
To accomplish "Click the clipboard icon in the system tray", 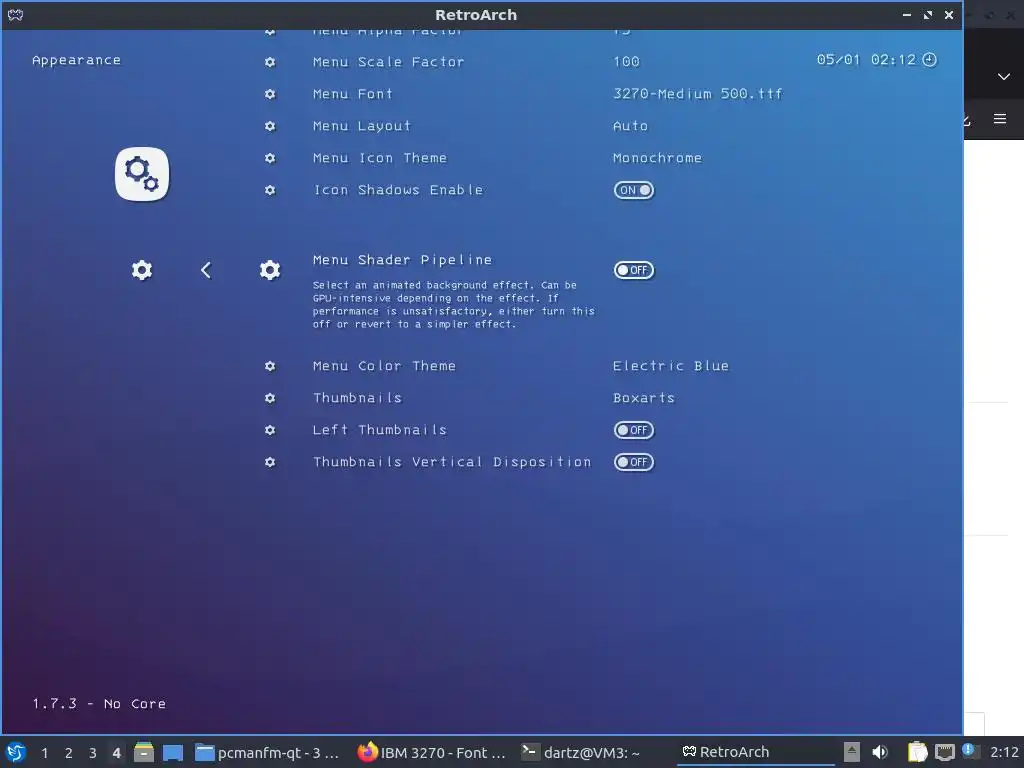I will click(x=917, y=752).
